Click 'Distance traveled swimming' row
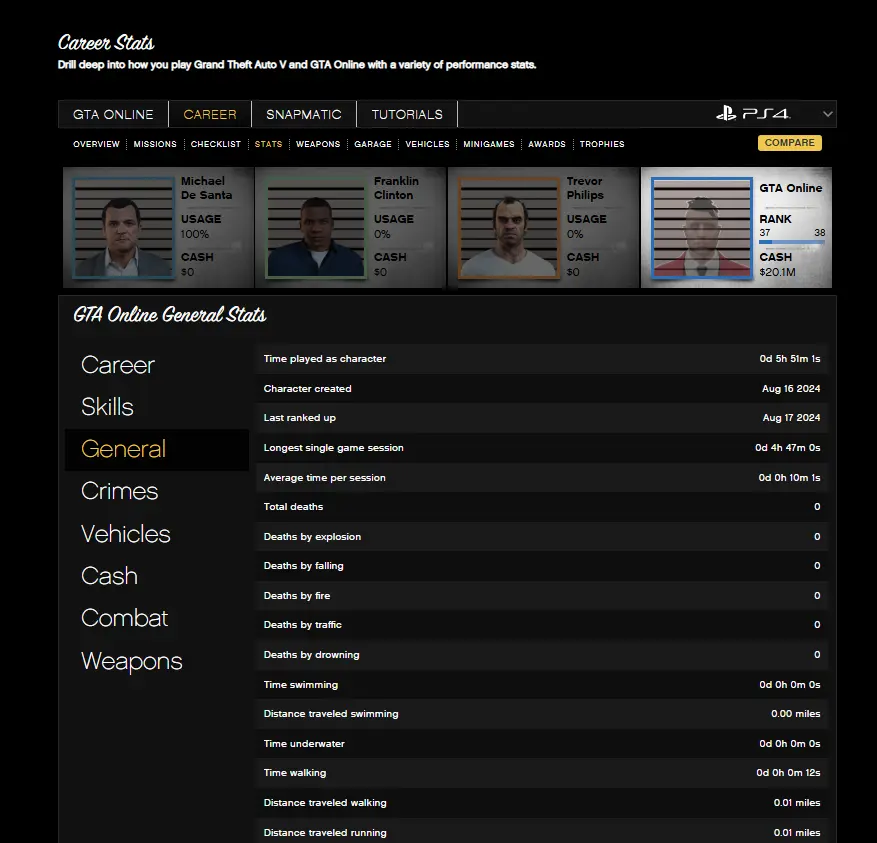Image resolution: width=877 pixels, height=843 pixels. click(541, 714)
